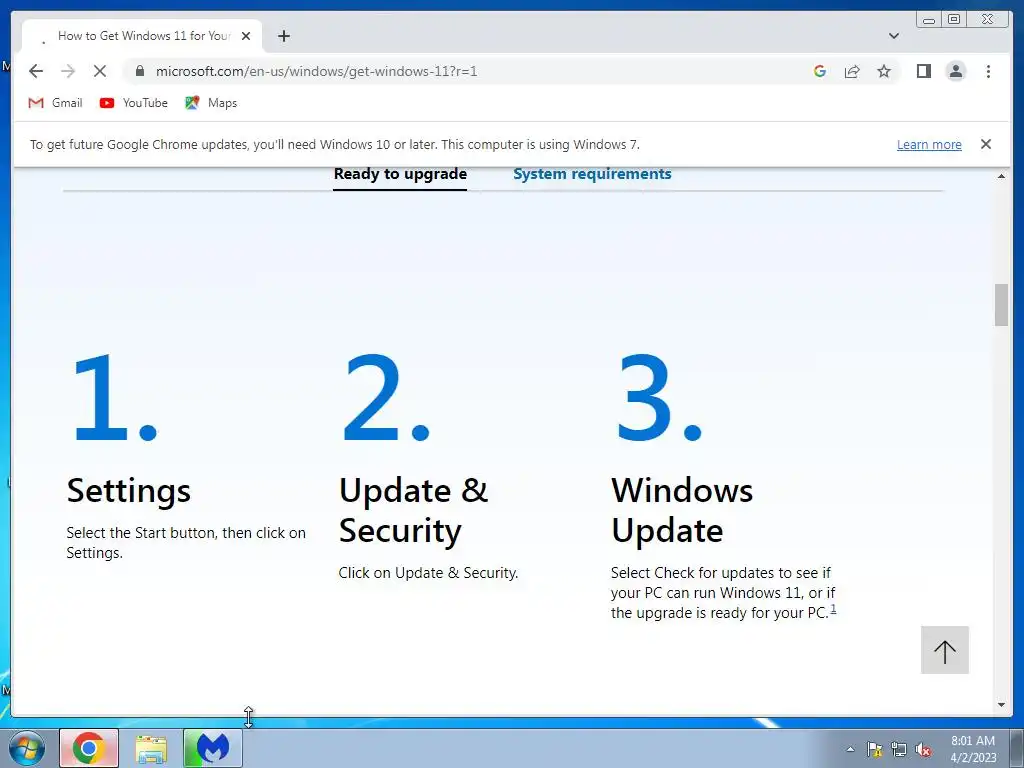Click the Google icon in the address bar
Image resolution: width=1024 pixels, height=768 pixels.
tap(820, 71)
